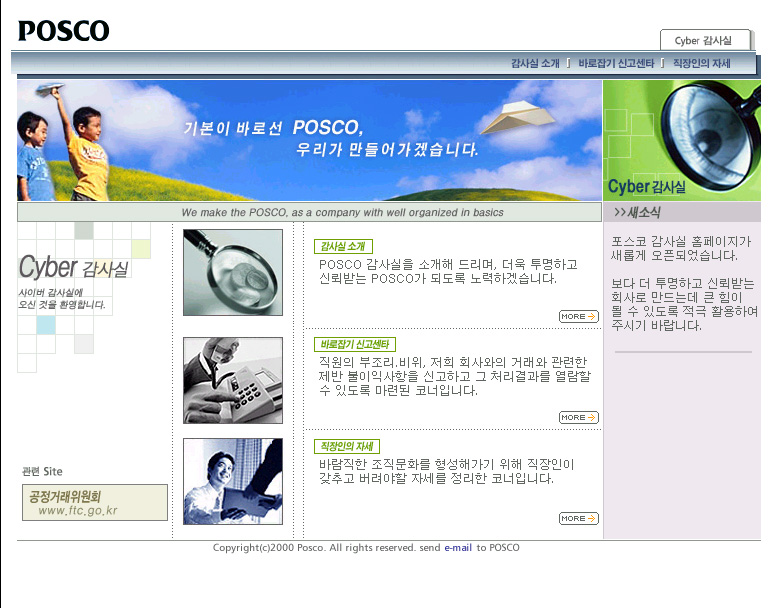Click MORE button under 바로잡기 신고센타
This screenshot has height=608, width=776.
579,418
